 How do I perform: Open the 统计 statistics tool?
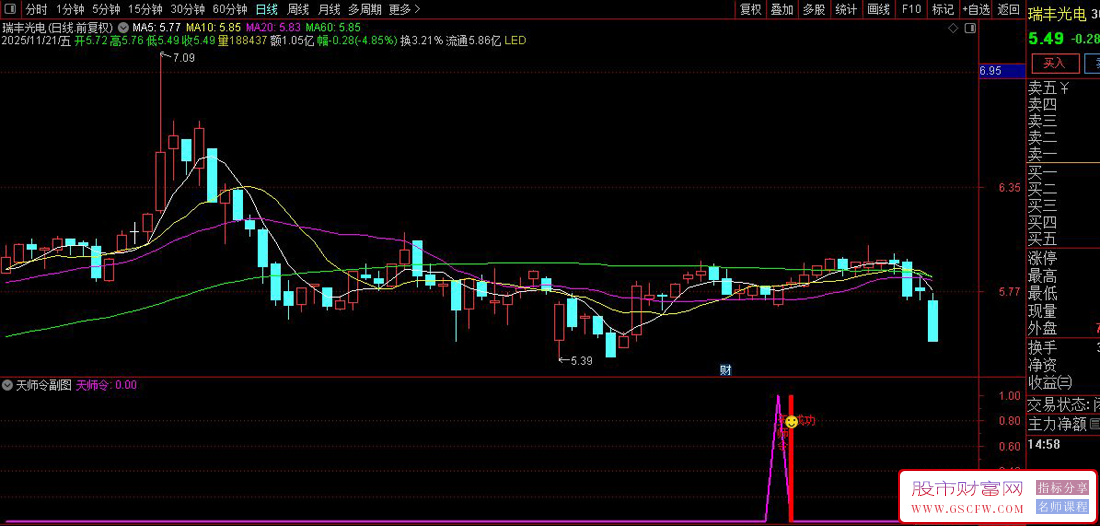coord(846,9)
